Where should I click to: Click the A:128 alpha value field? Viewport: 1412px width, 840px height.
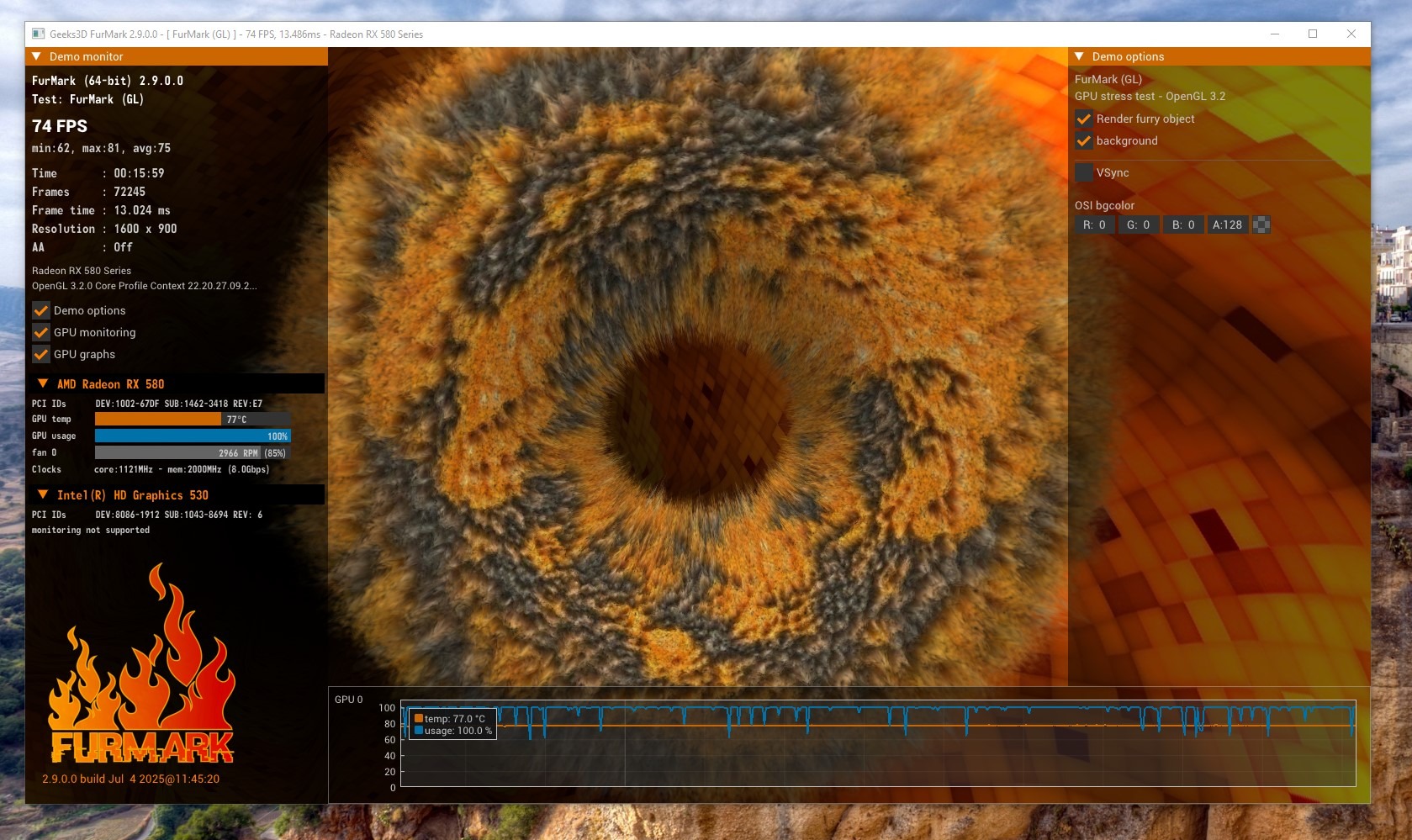tap(1227, 225)
